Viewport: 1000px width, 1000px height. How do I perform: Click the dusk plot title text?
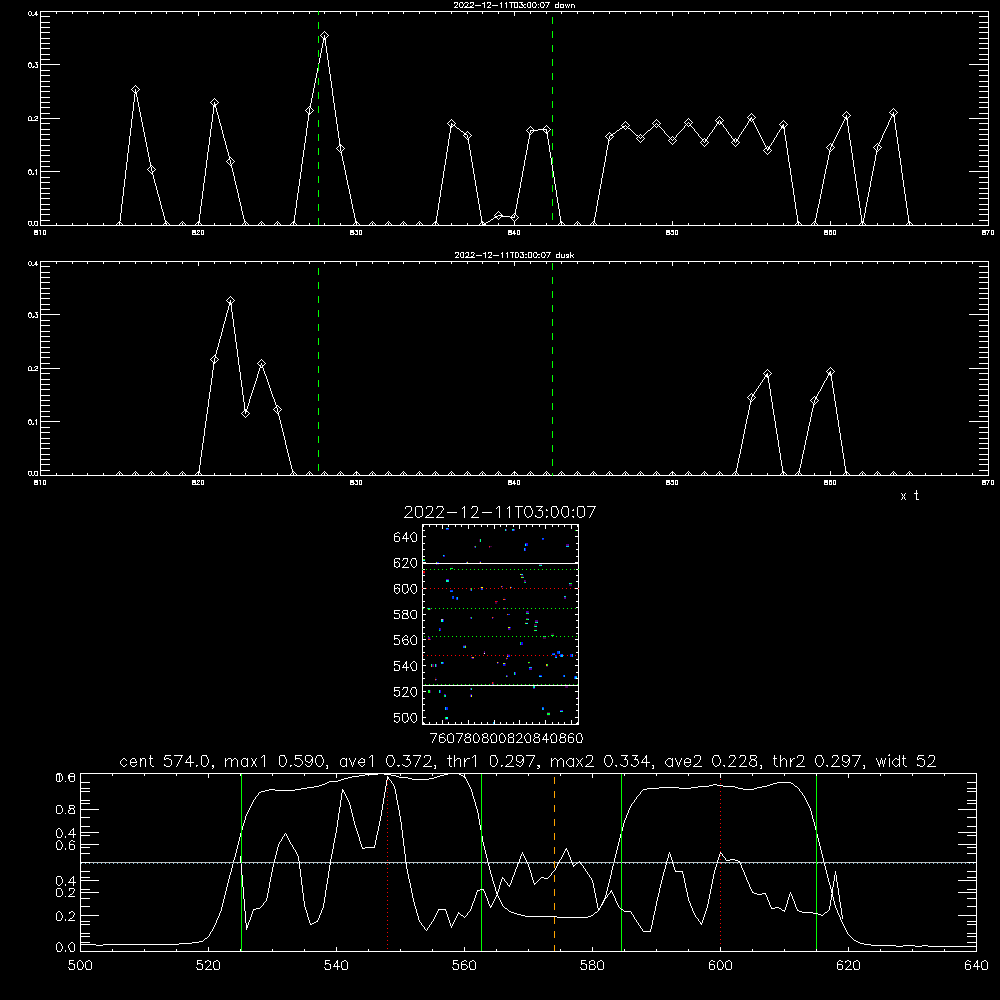pyautogui.click(x=514, y=255)
